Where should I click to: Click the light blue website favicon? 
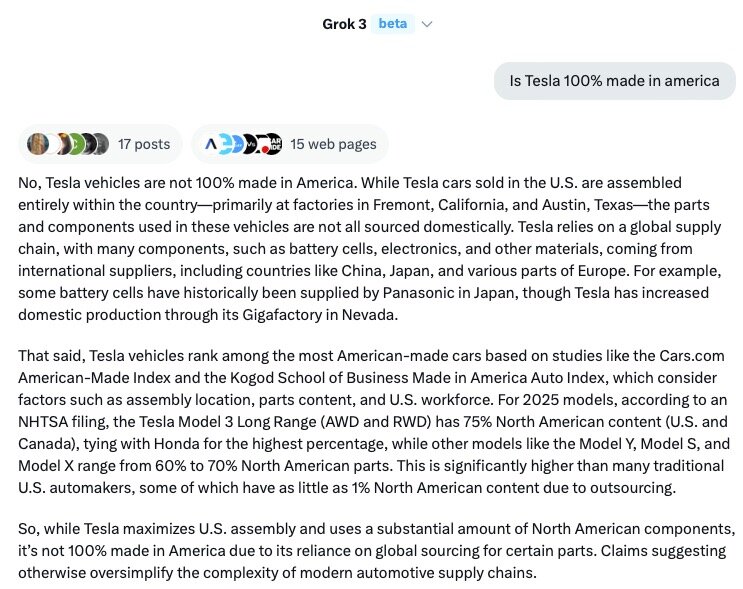(x=228, y=144)
